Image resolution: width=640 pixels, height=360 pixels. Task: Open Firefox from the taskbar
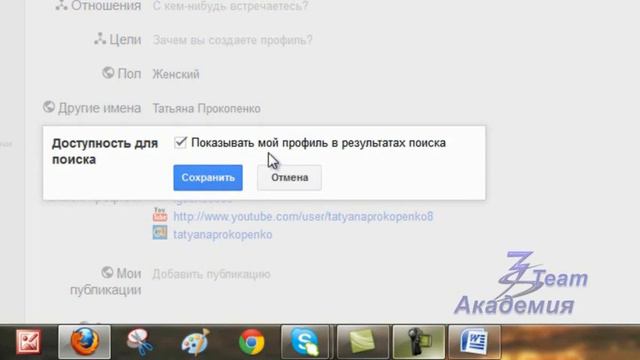(x=84, y=342)
